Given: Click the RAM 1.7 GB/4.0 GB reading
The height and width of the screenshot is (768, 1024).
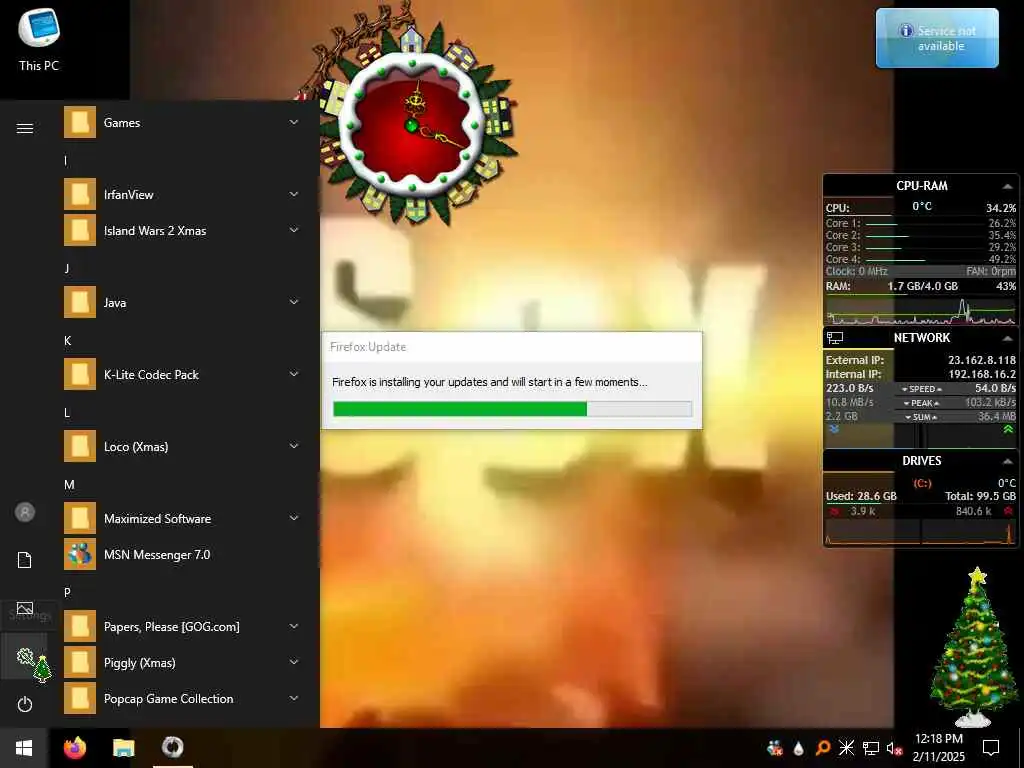Looking at the screenshot, I should coord(922,286).
